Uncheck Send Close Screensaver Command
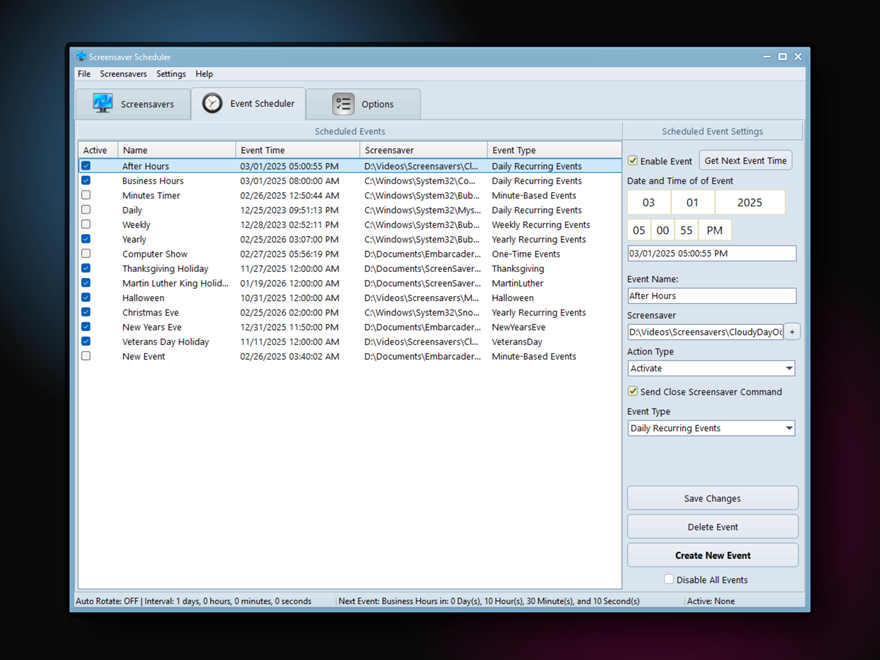Screen dimensions: 880x660 [x=633, y=392]
